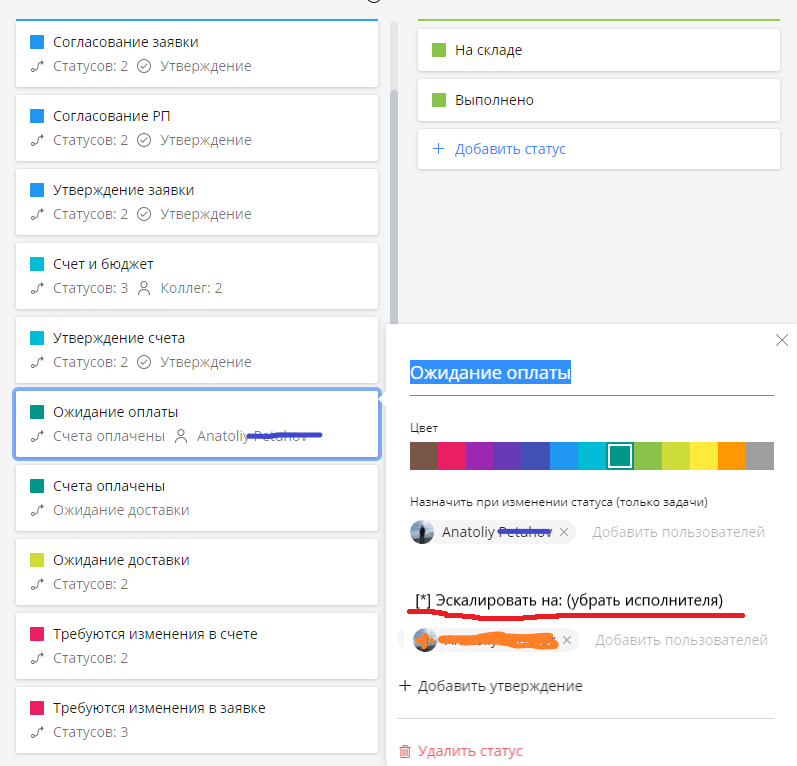The height and width of the screenshot is (766, 797).
Task: Select the Ожидание доставки status card
Action: (x=197, y=572)
